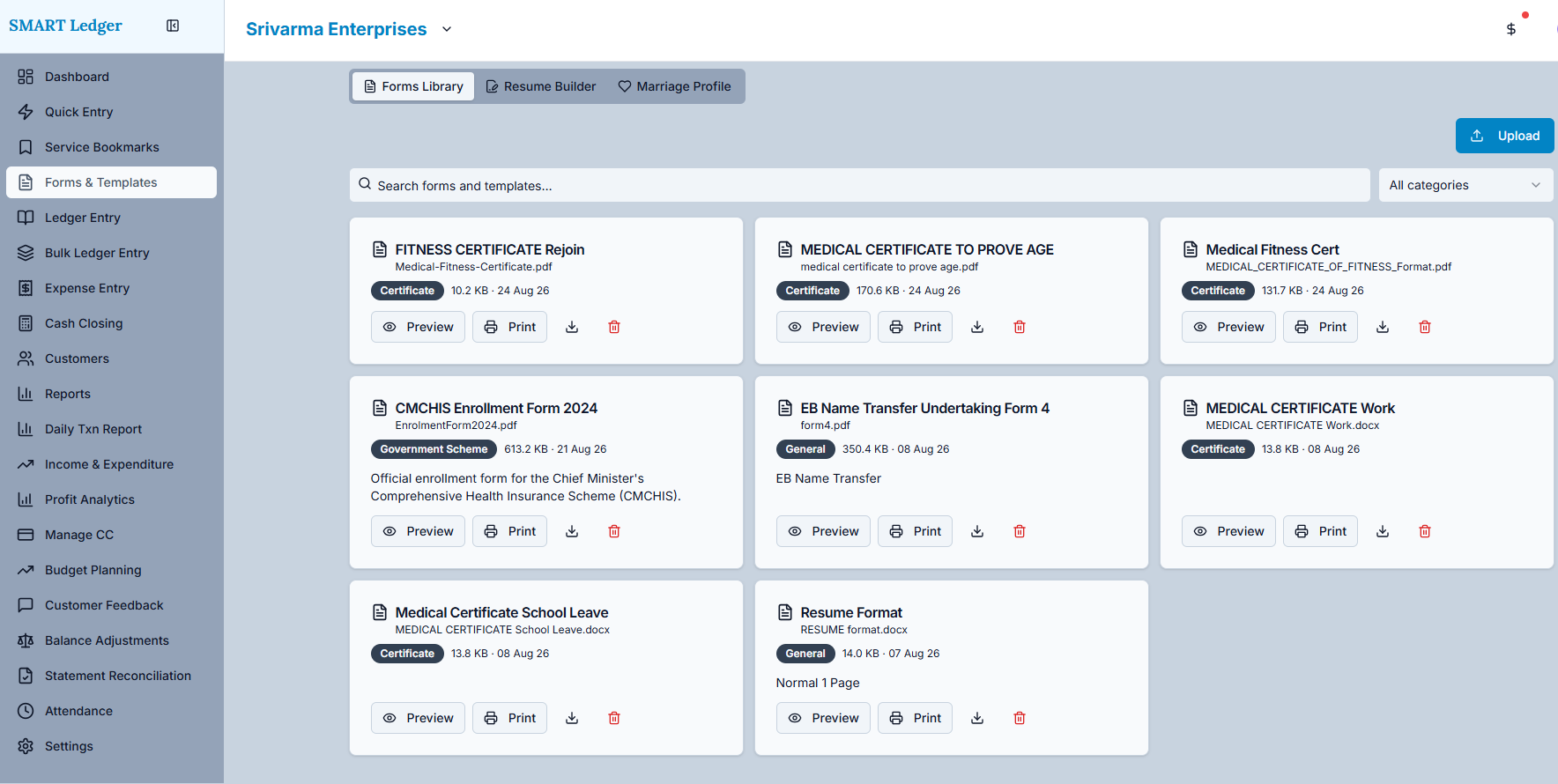
Task: Print EB Name Transfer Undertaking Form 4
Action: click(915, 531)
